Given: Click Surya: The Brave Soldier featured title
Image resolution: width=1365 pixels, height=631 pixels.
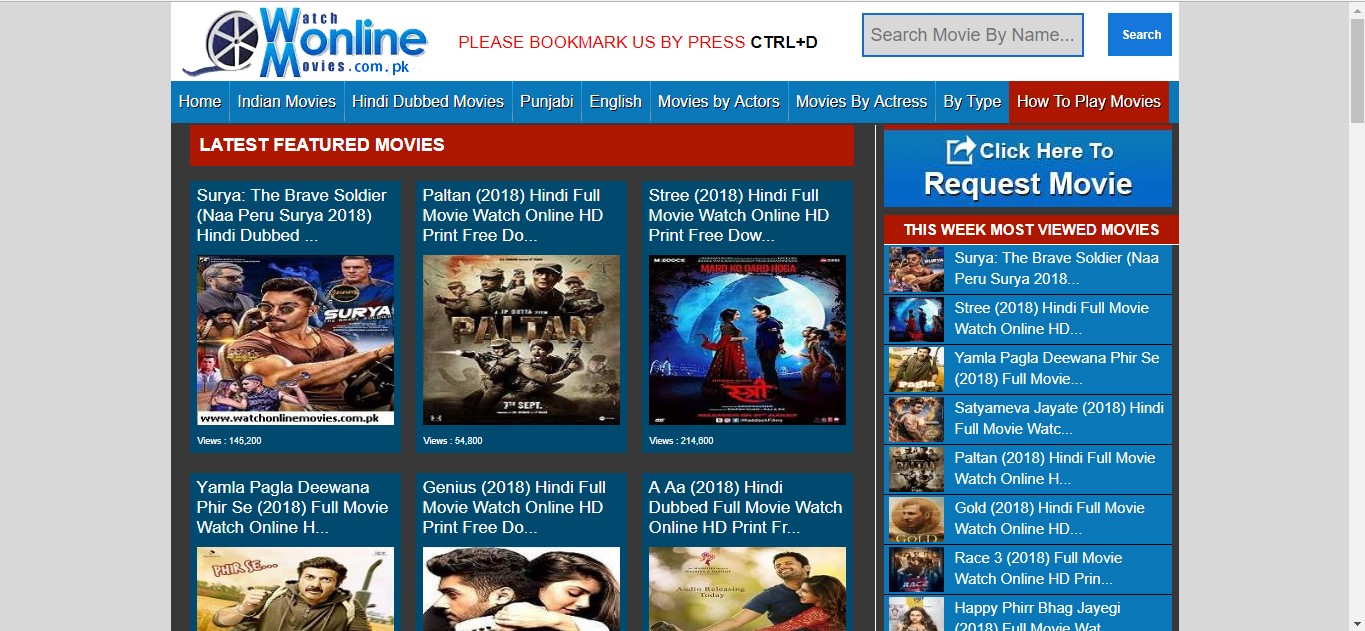Looking at the screenshot, I should (x=292, y=215).
